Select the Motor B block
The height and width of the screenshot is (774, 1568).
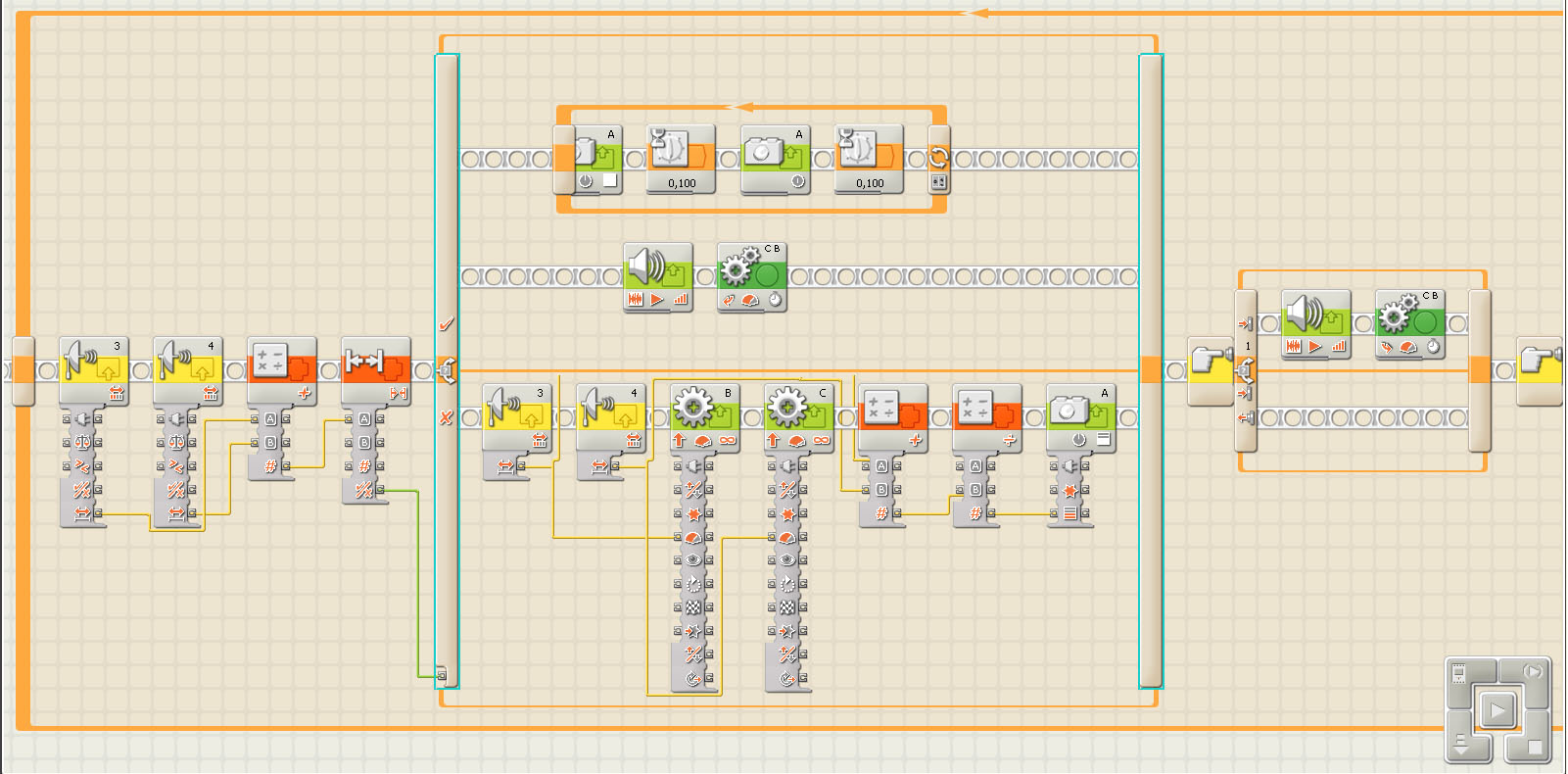[705, 417]
